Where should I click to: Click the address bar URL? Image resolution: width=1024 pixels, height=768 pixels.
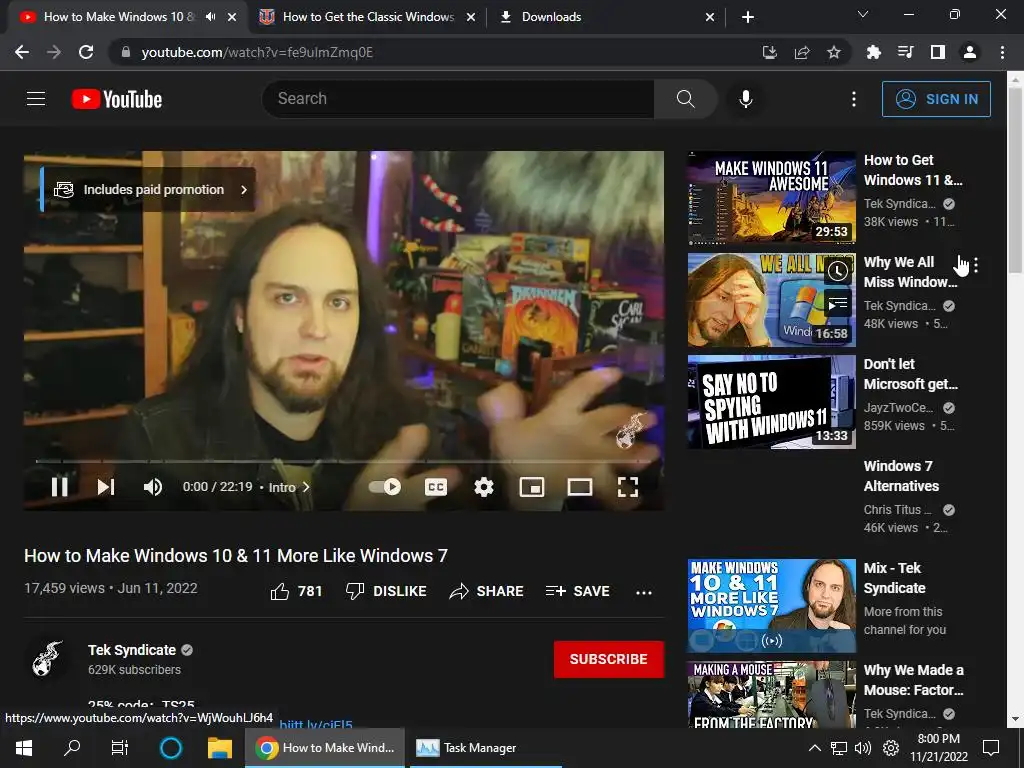click(257, 52)
